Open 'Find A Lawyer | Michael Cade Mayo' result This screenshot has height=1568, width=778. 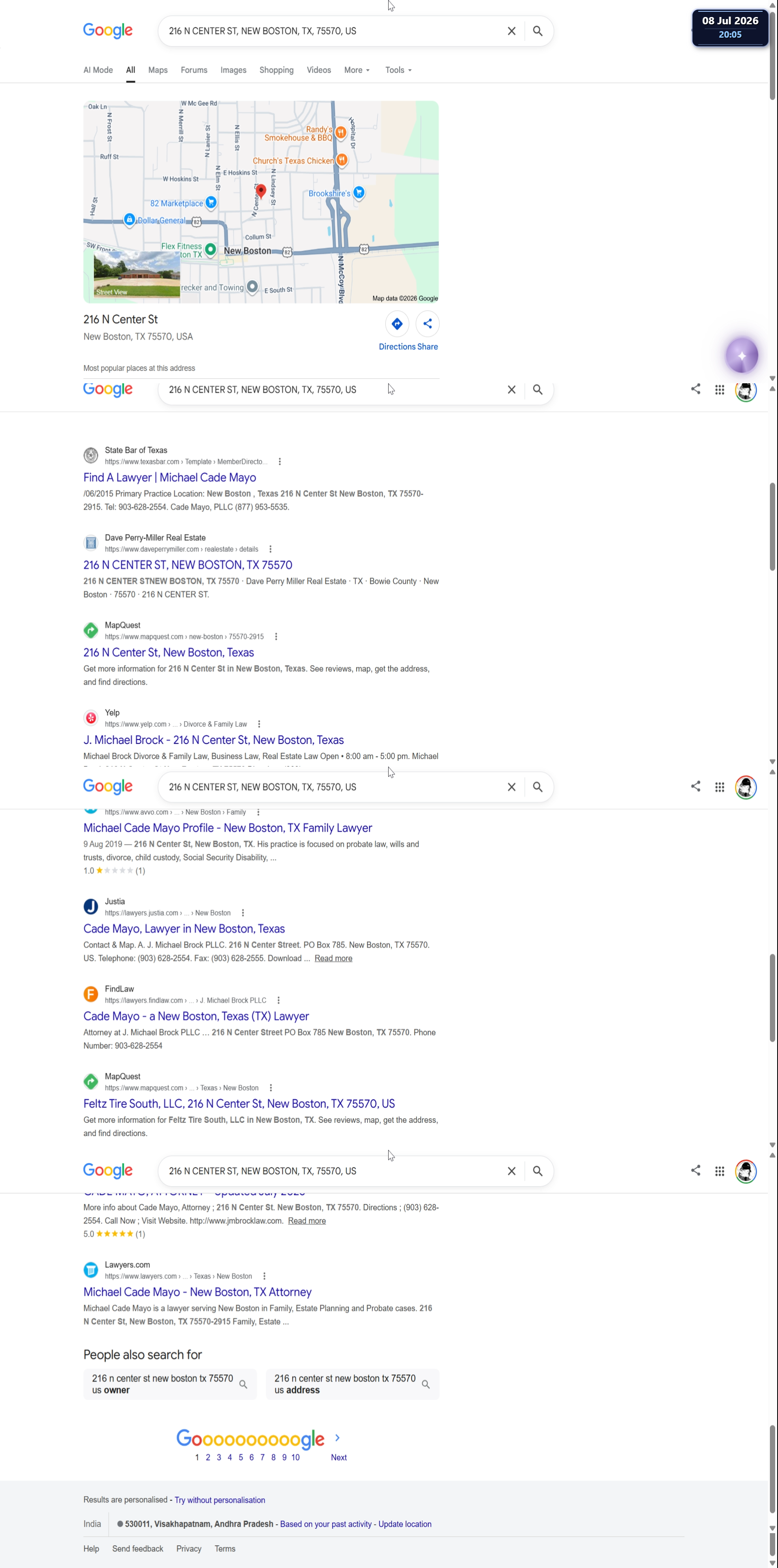point(170,478)
